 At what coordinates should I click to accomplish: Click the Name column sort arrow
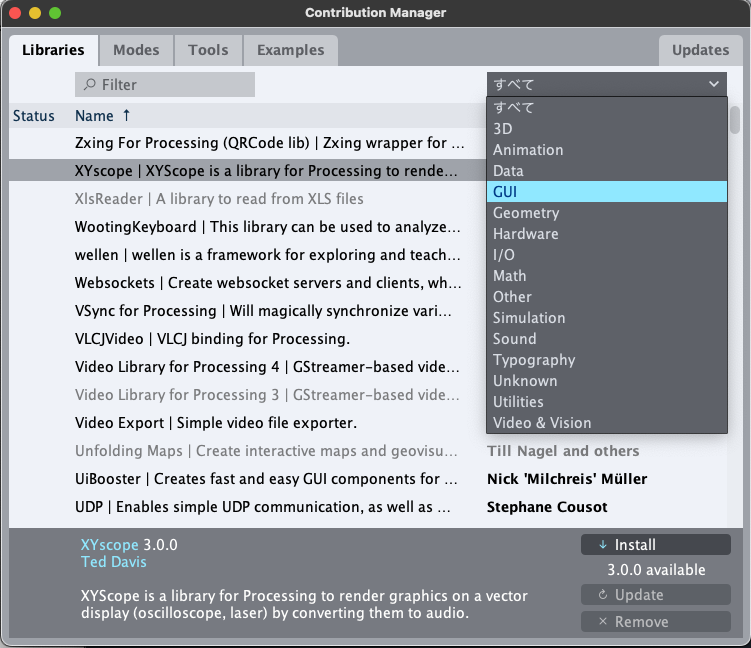(126, 116)
